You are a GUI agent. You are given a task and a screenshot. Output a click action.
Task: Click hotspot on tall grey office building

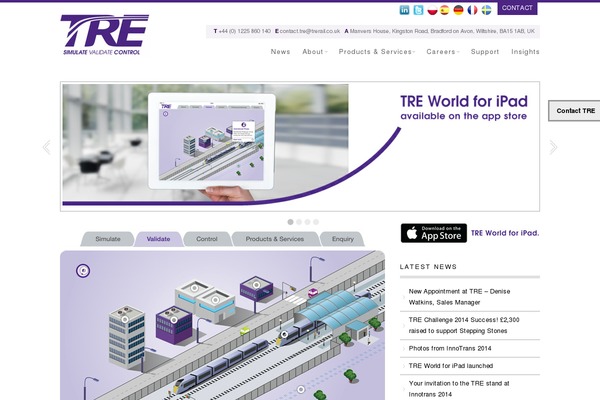(125, 319)
